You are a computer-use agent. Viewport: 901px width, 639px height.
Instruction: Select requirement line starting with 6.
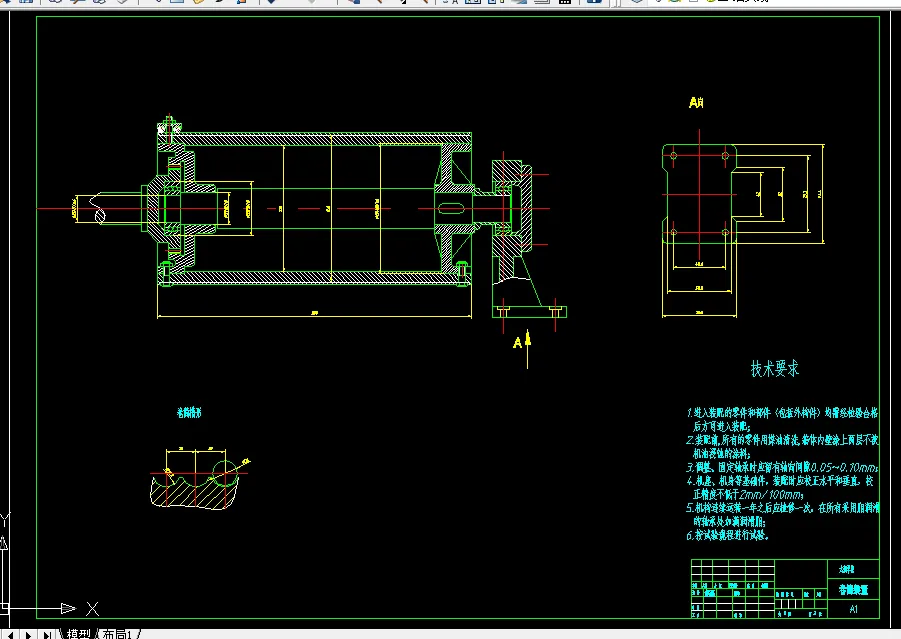click(x=727, y=535)
